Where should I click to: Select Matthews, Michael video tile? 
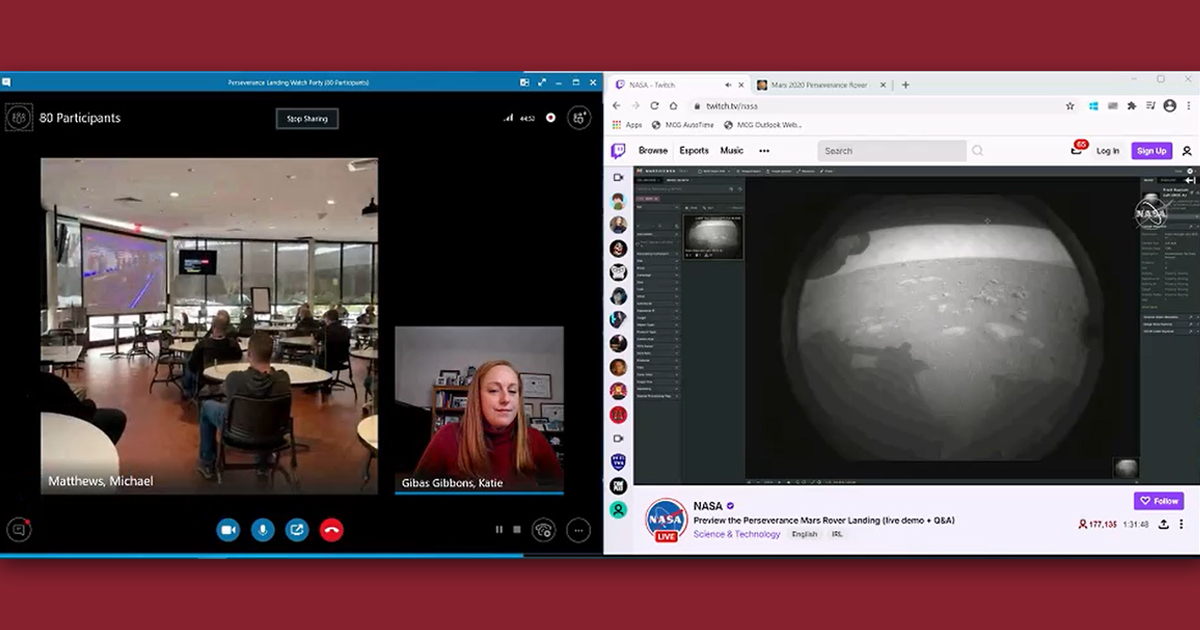209,325
